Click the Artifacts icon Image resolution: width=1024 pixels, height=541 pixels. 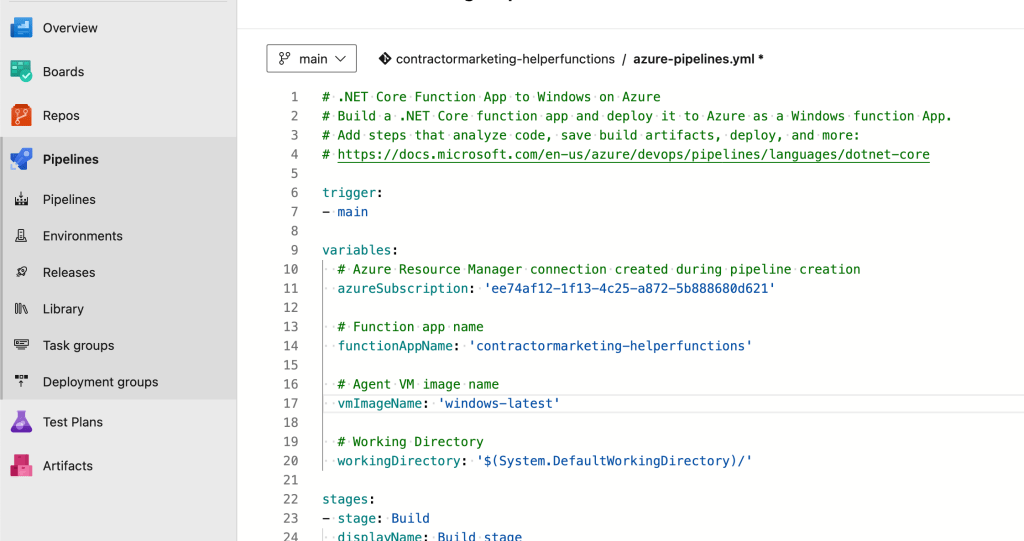(x=21, y=465)
